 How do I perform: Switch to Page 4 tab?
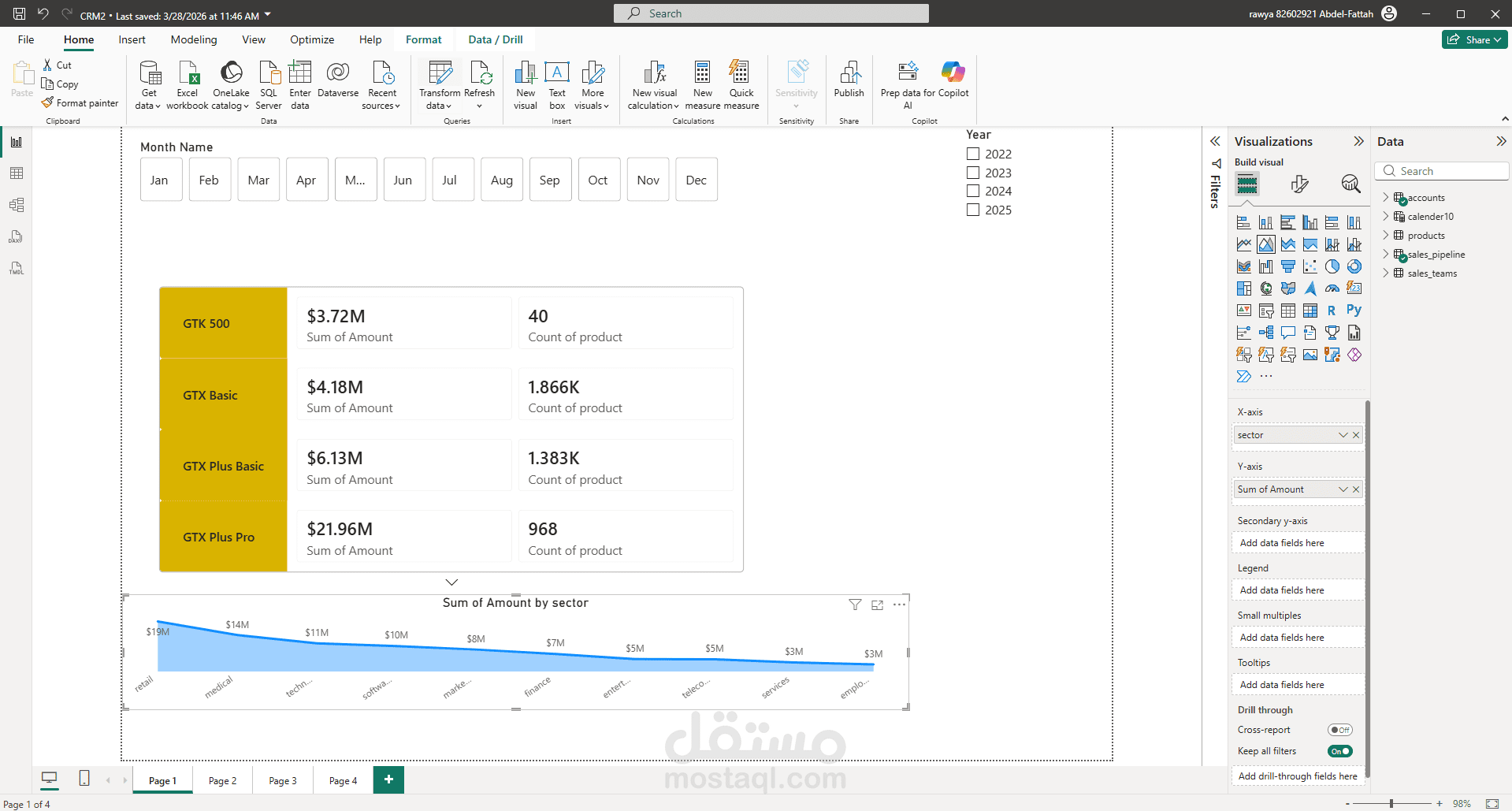(343, 780)
